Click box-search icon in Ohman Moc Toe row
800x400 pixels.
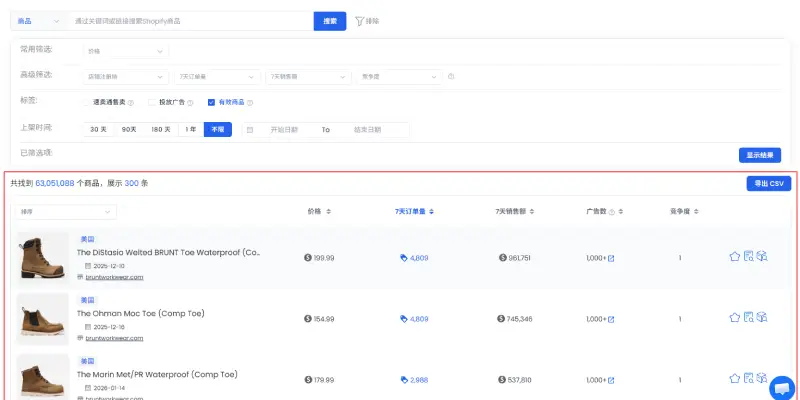(762, 318)
